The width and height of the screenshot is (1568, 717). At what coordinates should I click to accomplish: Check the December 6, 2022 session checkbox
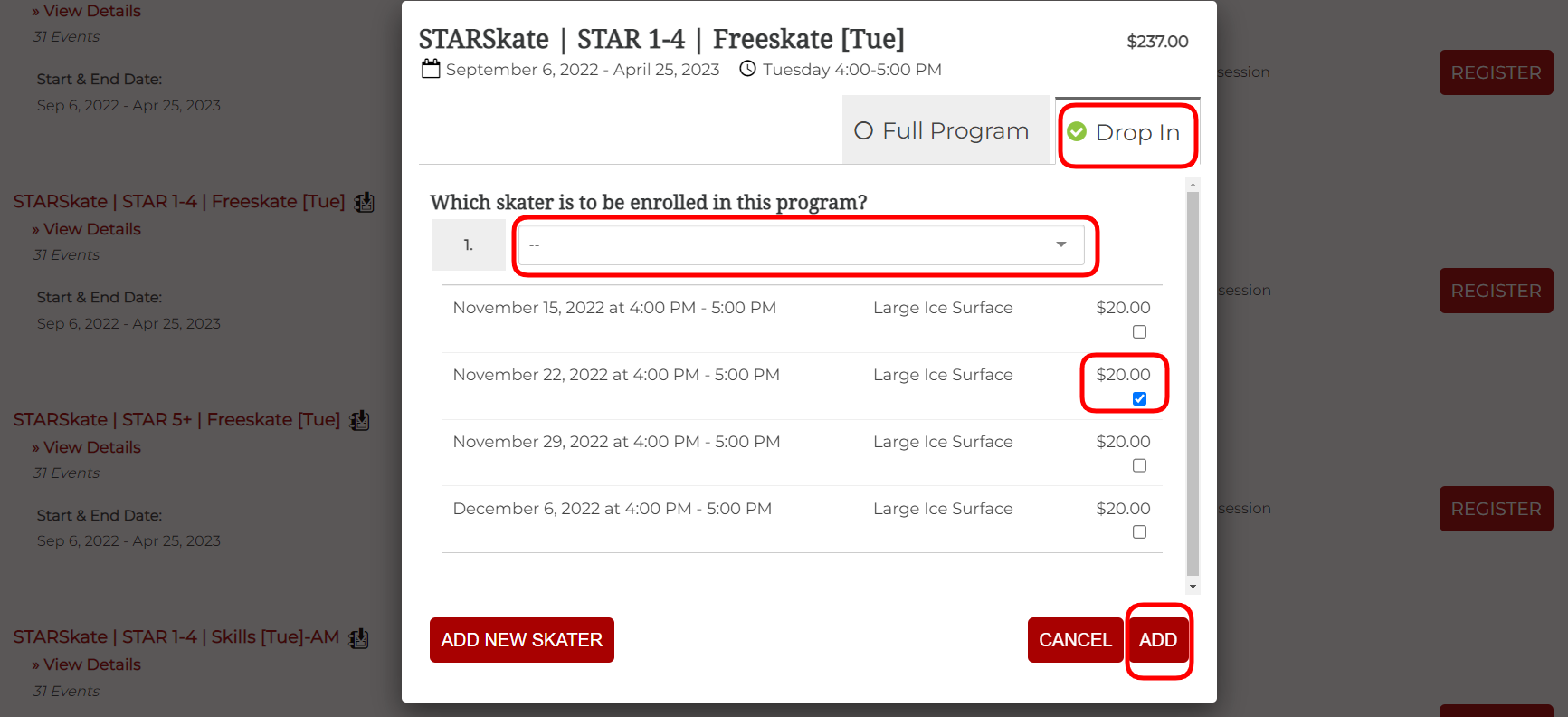click(x=1139, y=532)
